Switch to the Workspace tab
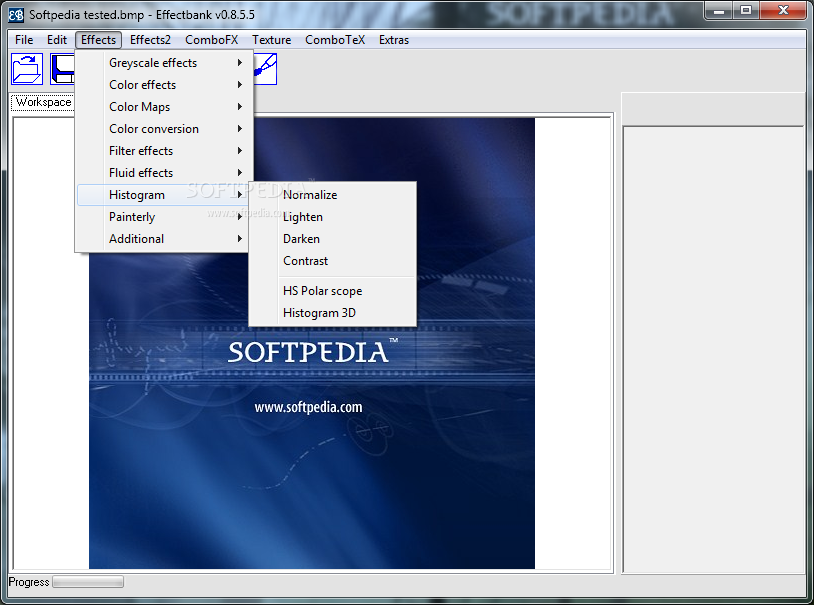Screen dimensions: 814x605 tap(43, 102)
